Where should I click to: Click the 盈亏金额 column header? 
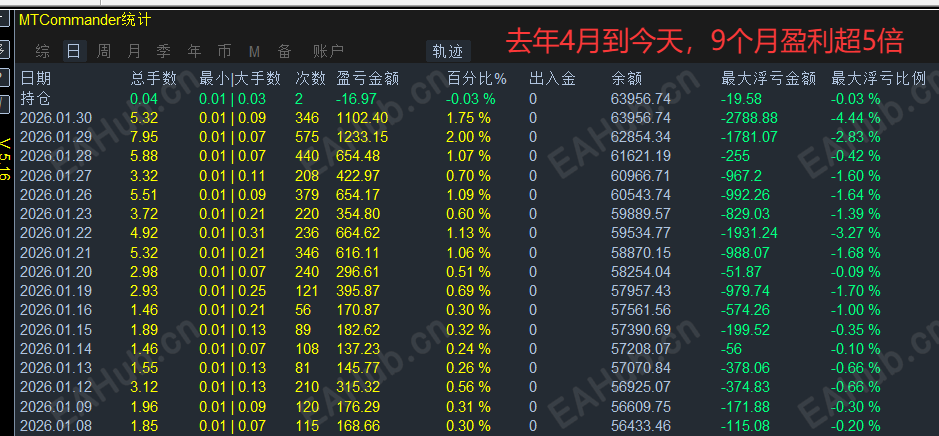tap(368, 78)
